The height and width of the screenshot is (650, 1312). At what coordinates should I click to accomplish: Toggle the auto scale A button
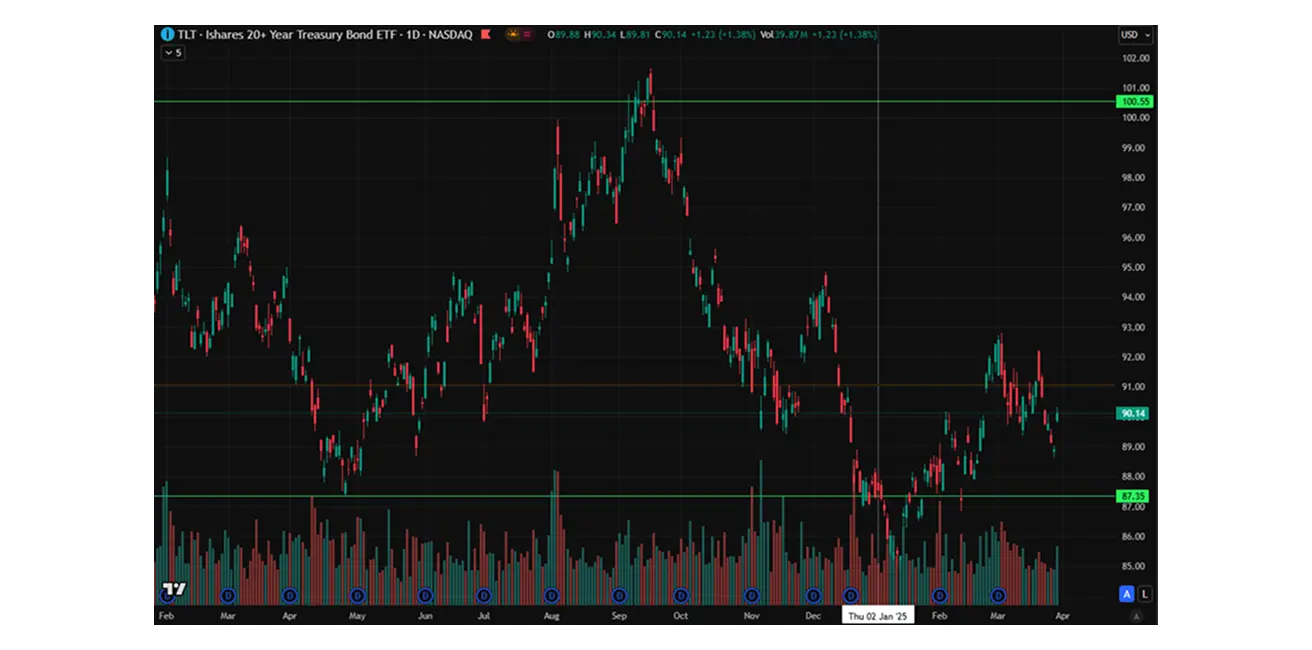click(1127, 594)
